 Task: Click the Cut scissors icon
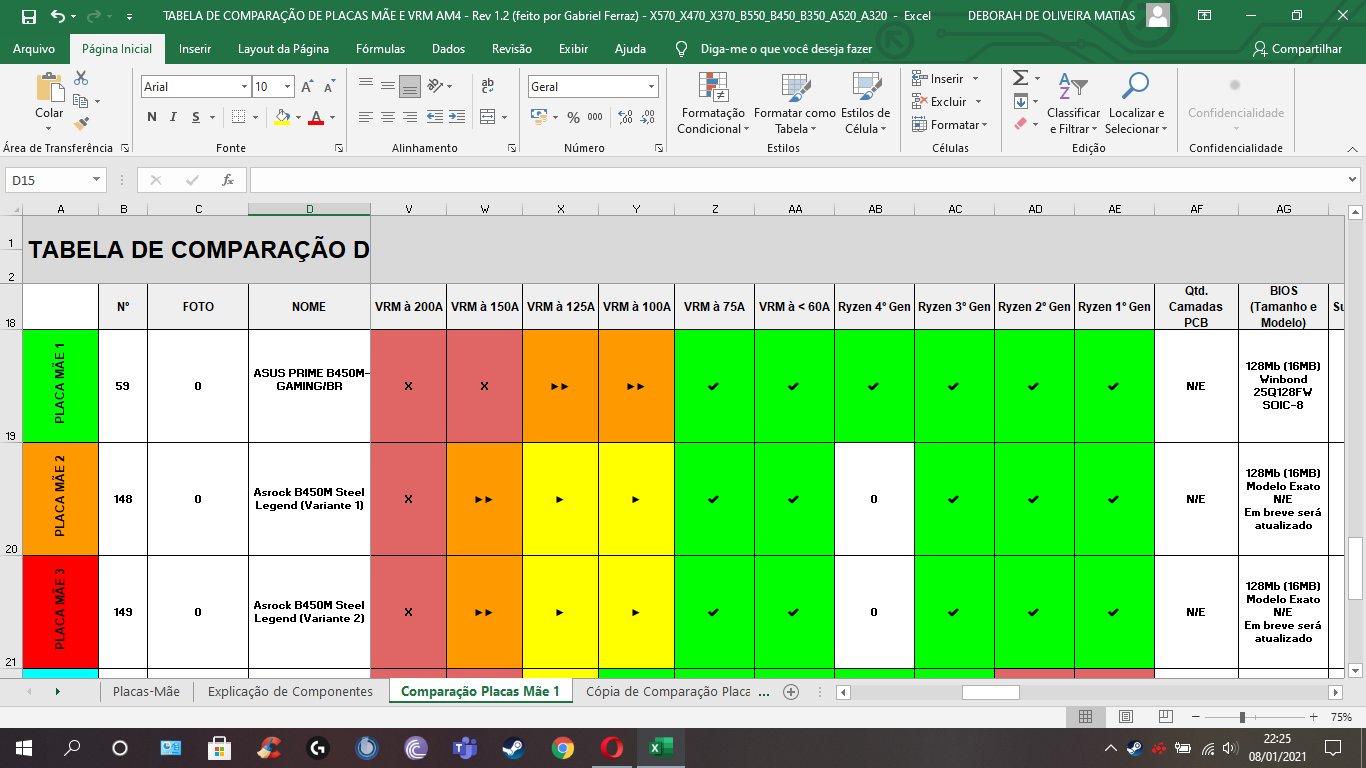pyautogui.click(x=81, y=78)
